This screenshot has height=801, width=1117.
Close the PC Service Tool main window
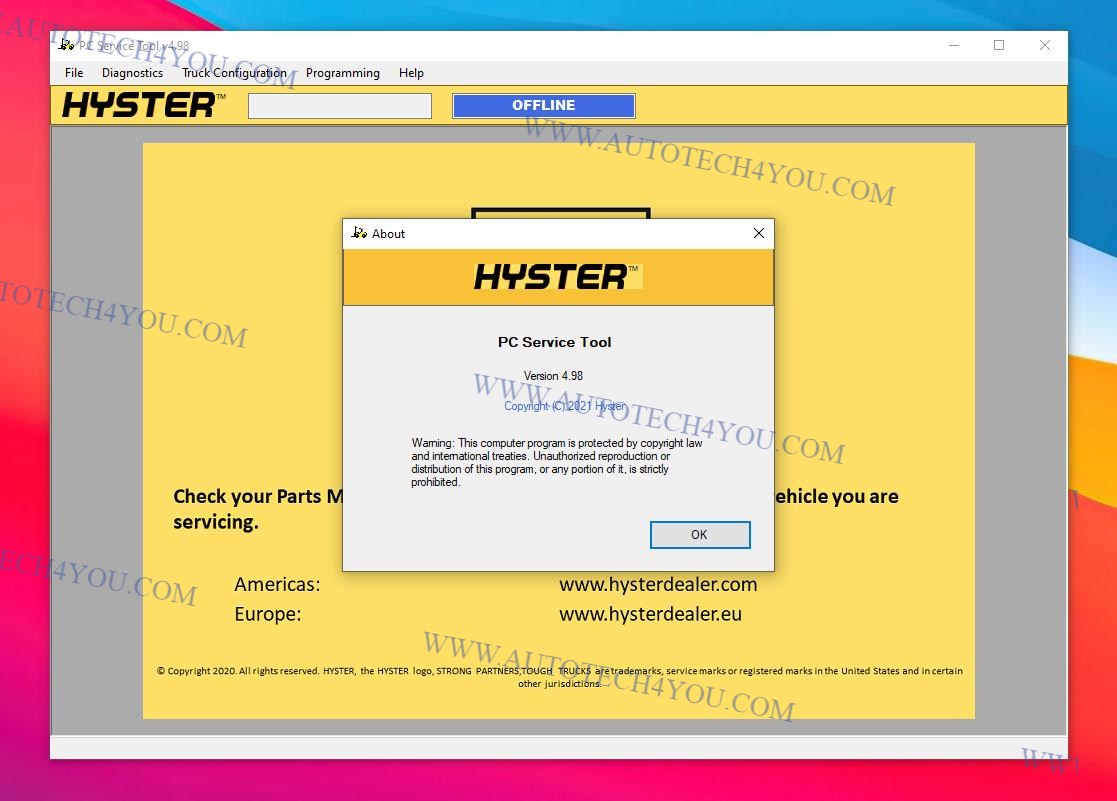[x=1044, y=45]
